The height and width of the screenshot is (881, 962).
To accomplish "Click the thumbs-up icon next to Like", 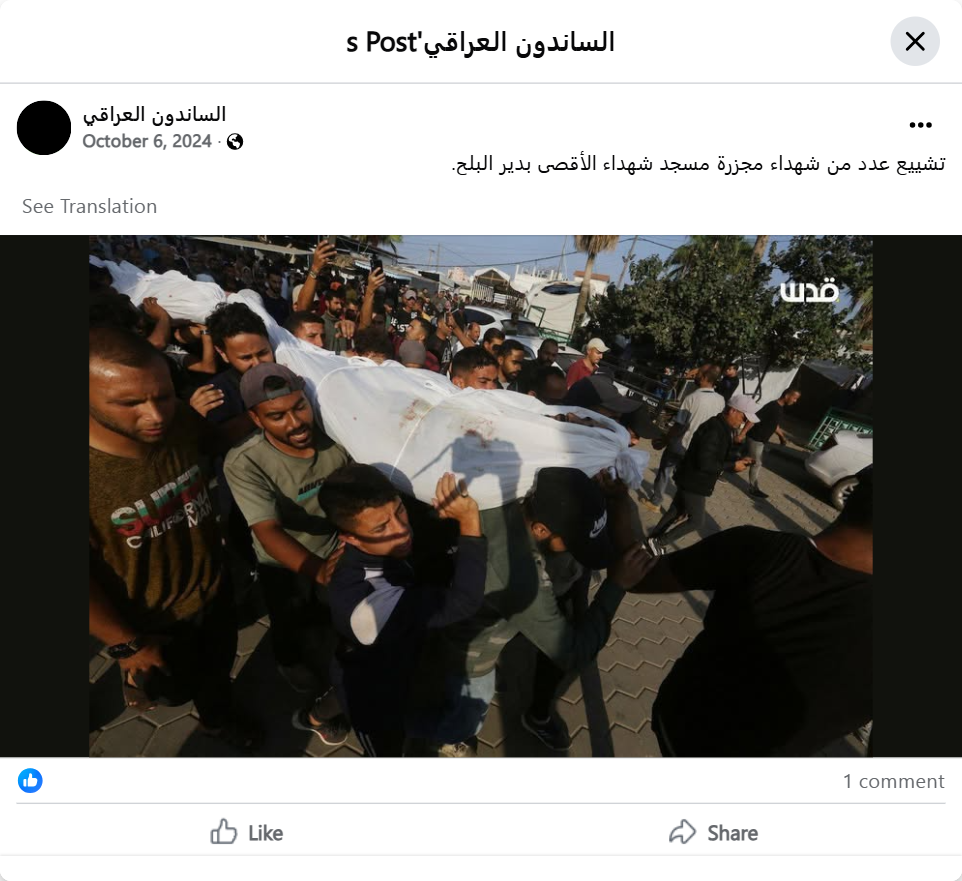I will (x=223, y=832).
